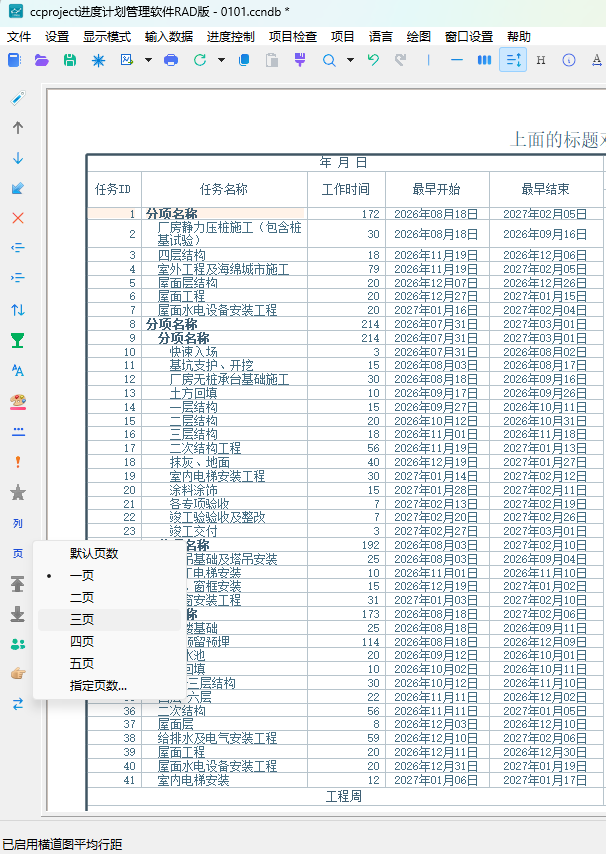The height and width of the screenshot is (854, 606).
Task: Click the new file icon in toolbar
Action: click(15, 60)
